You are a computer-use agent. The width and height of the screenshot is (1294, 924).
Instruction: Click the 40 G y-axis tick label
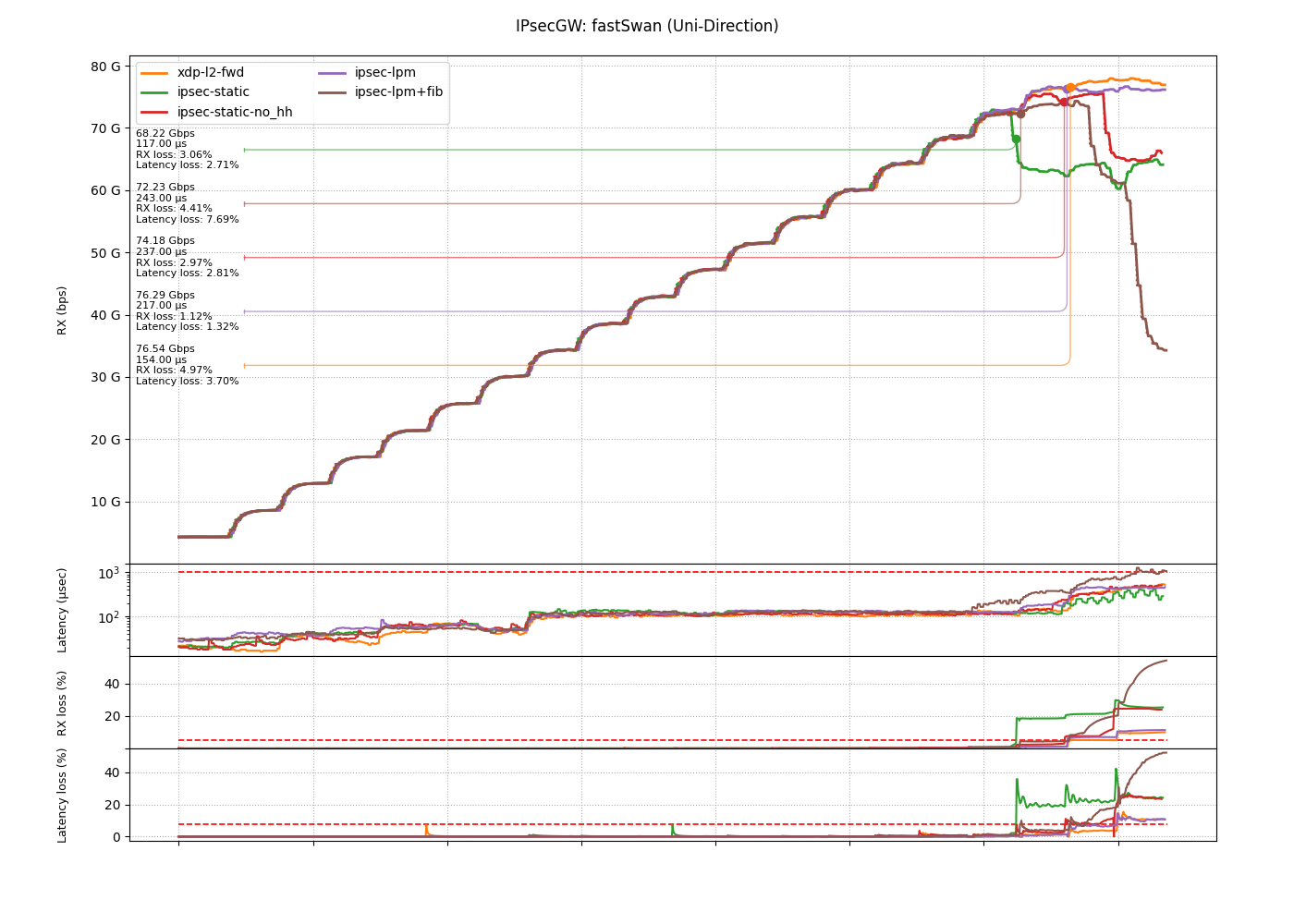pos(105,315)
